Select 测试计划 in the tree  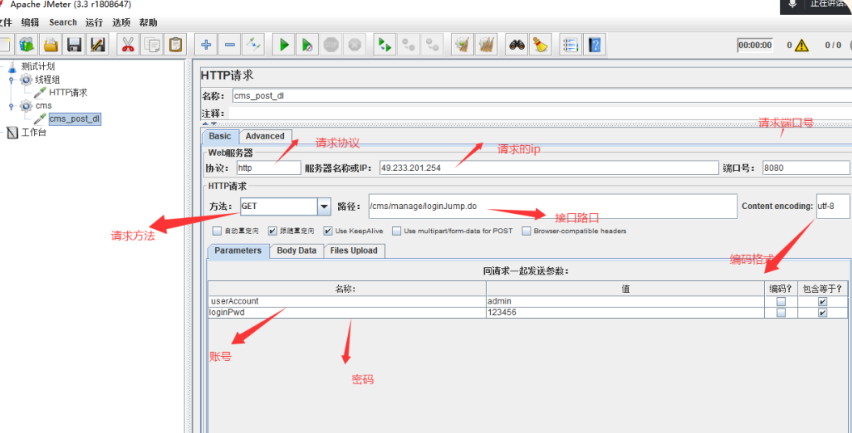pos(38,67)
